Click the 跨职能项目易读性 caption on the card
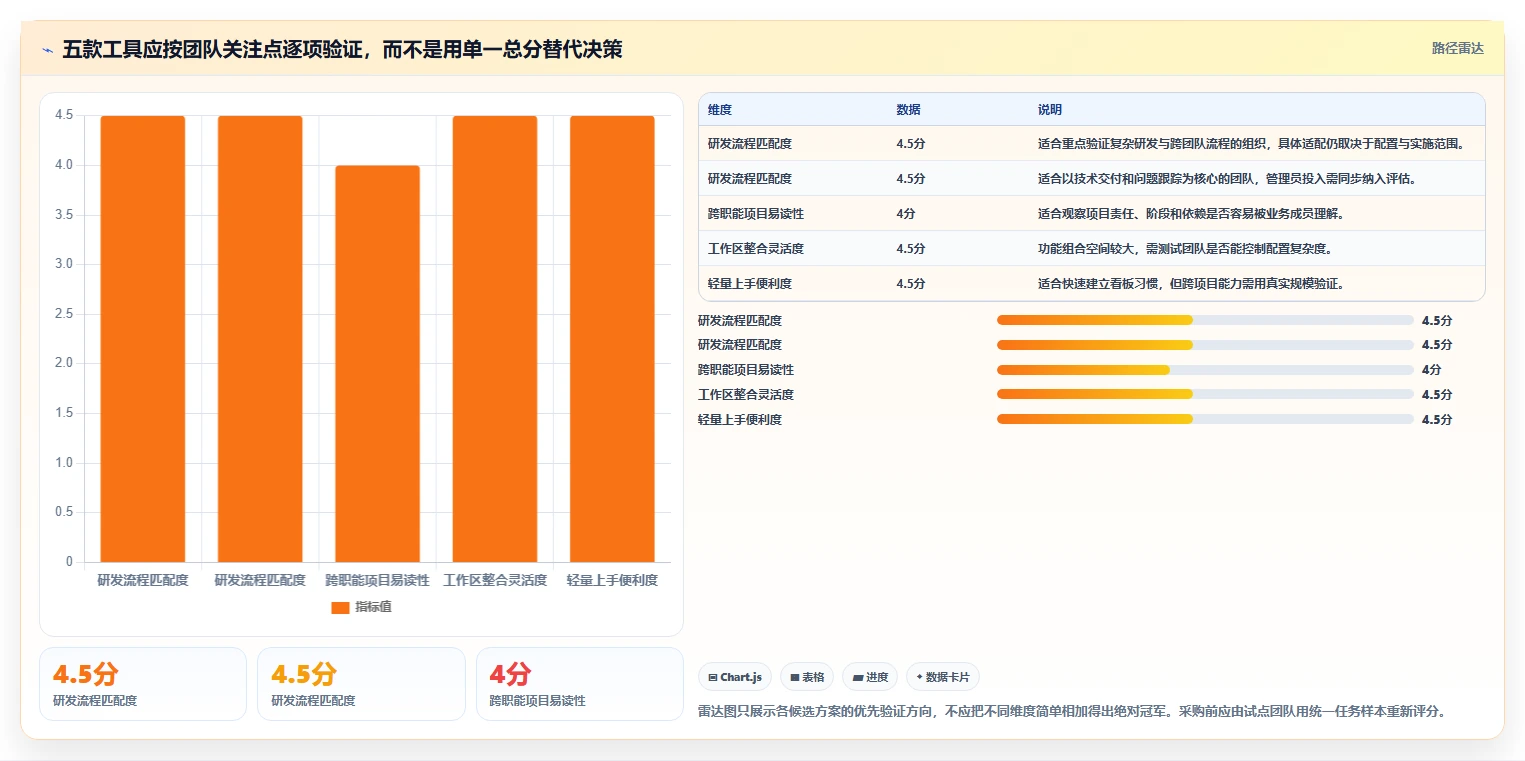 [x=538, y=701]
